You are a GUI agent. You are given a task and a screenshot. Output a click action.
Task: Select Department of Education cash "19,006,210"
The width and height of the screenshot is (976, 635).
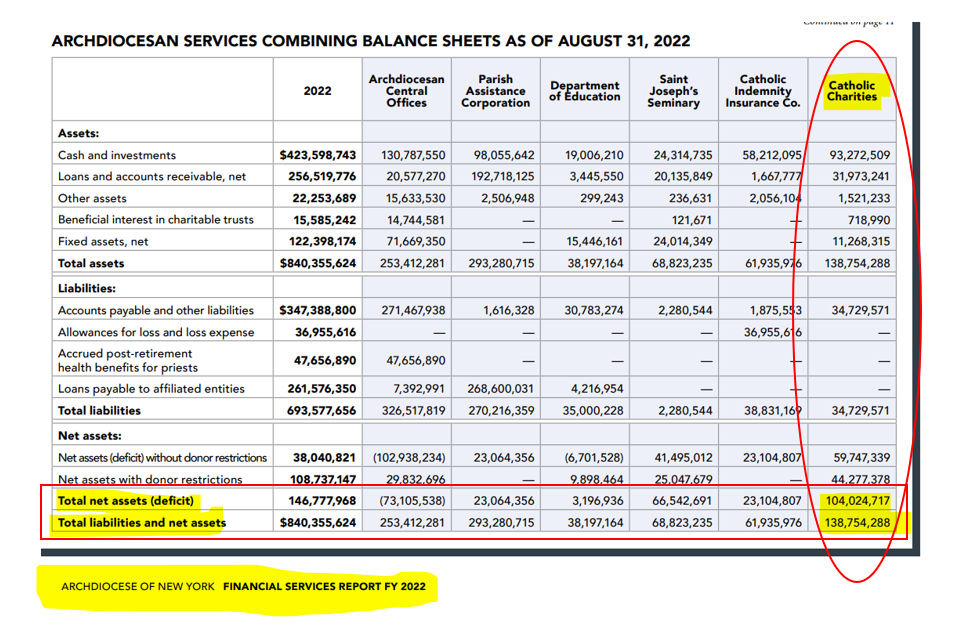(x=594, y=155)
